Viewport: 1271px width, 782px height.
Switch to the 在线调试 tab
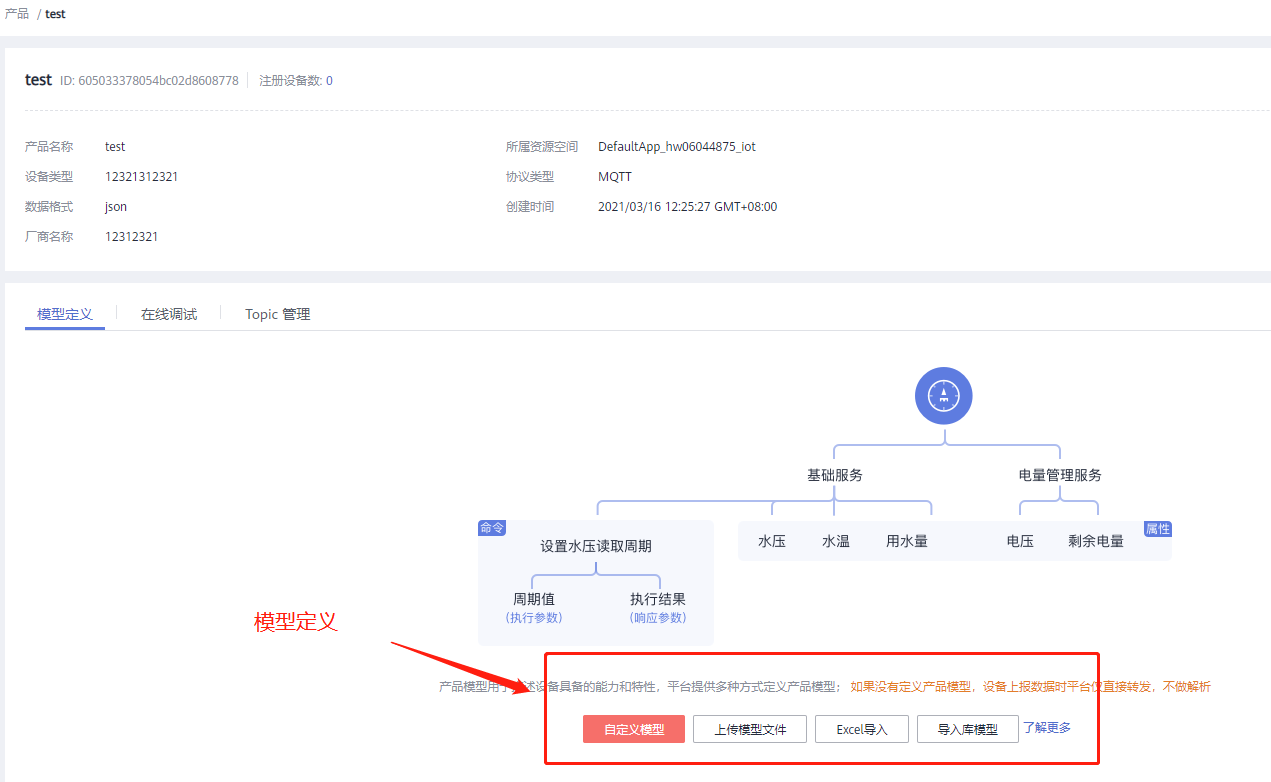coord(169,314)
